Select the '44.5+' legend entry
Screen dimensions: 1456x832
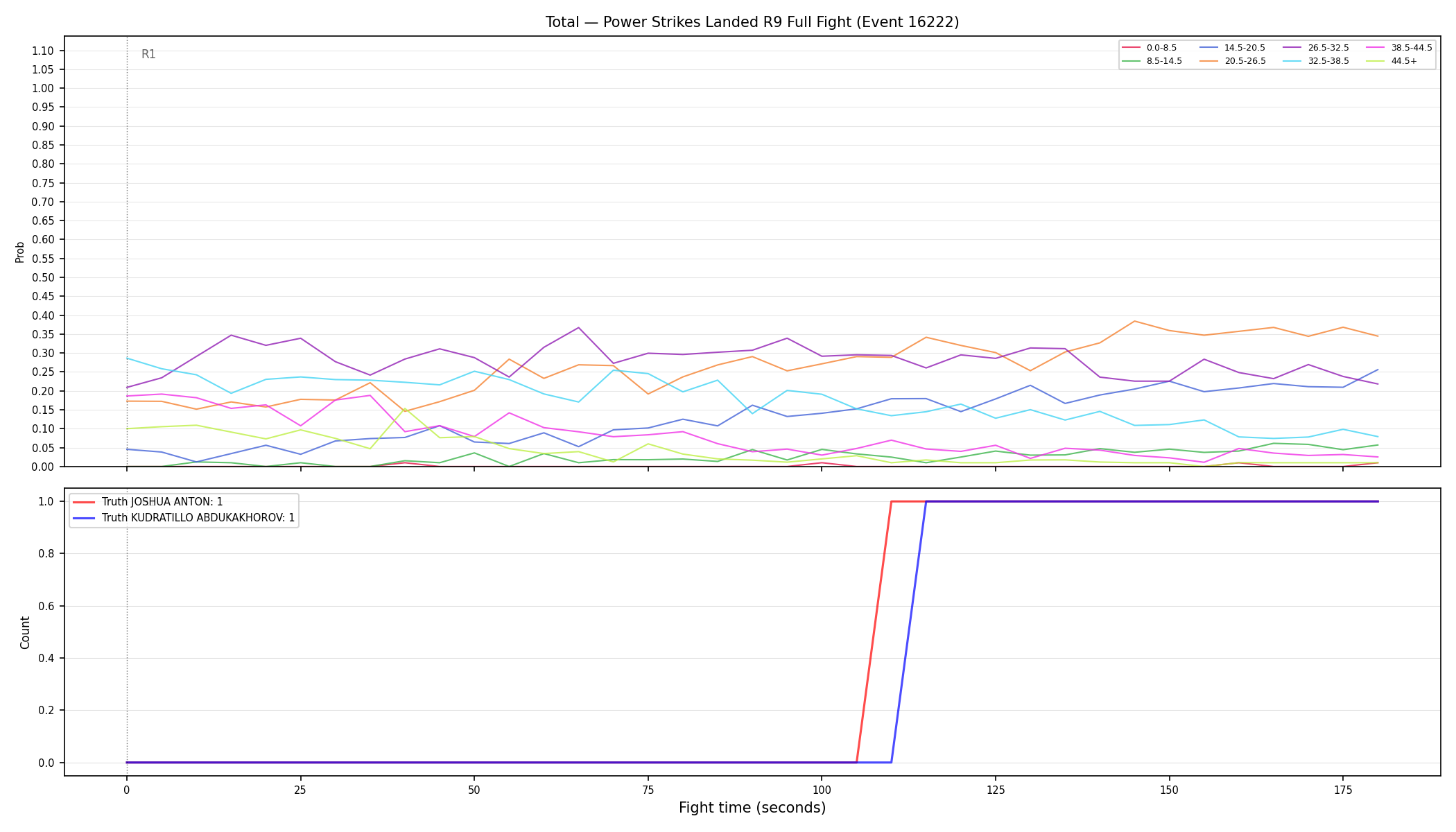click(x=1392, y=61)
